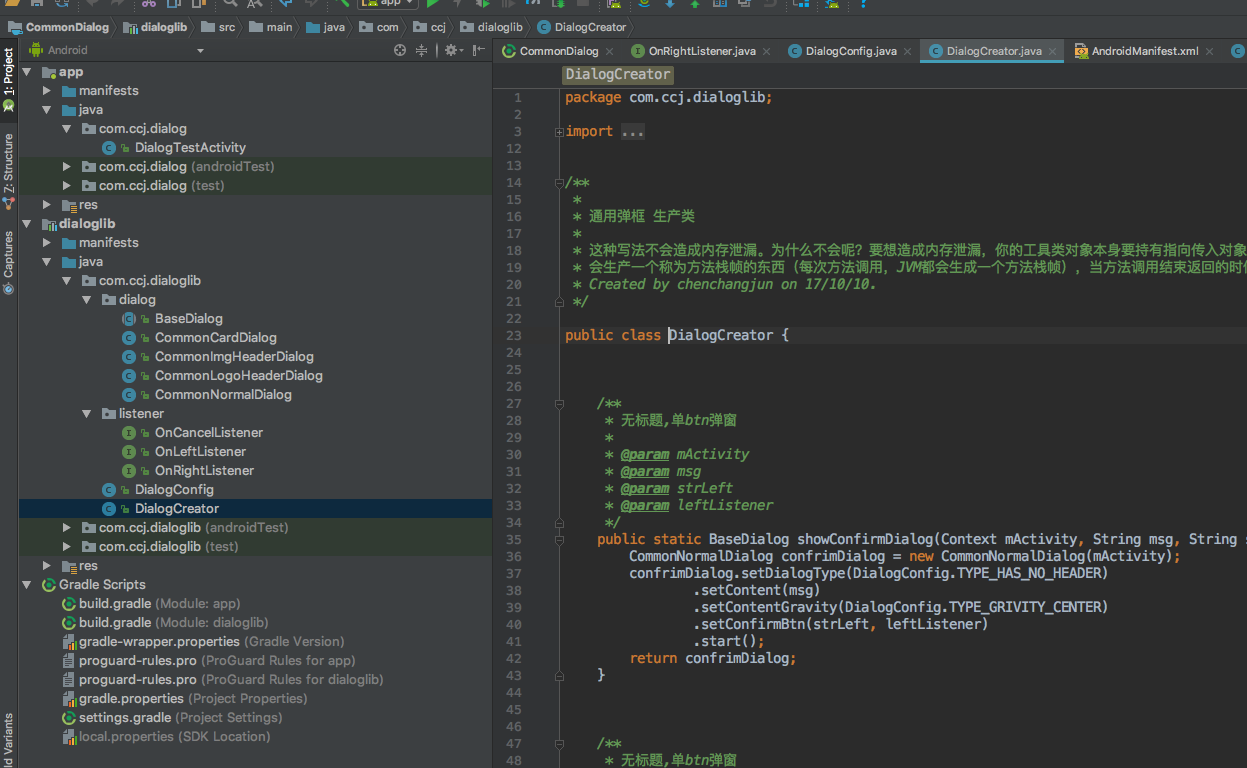Image resolution: width=1247 pixels, height=768 pixels.
Task: Collapse the Gradle Scripts node
Action: 27,585
